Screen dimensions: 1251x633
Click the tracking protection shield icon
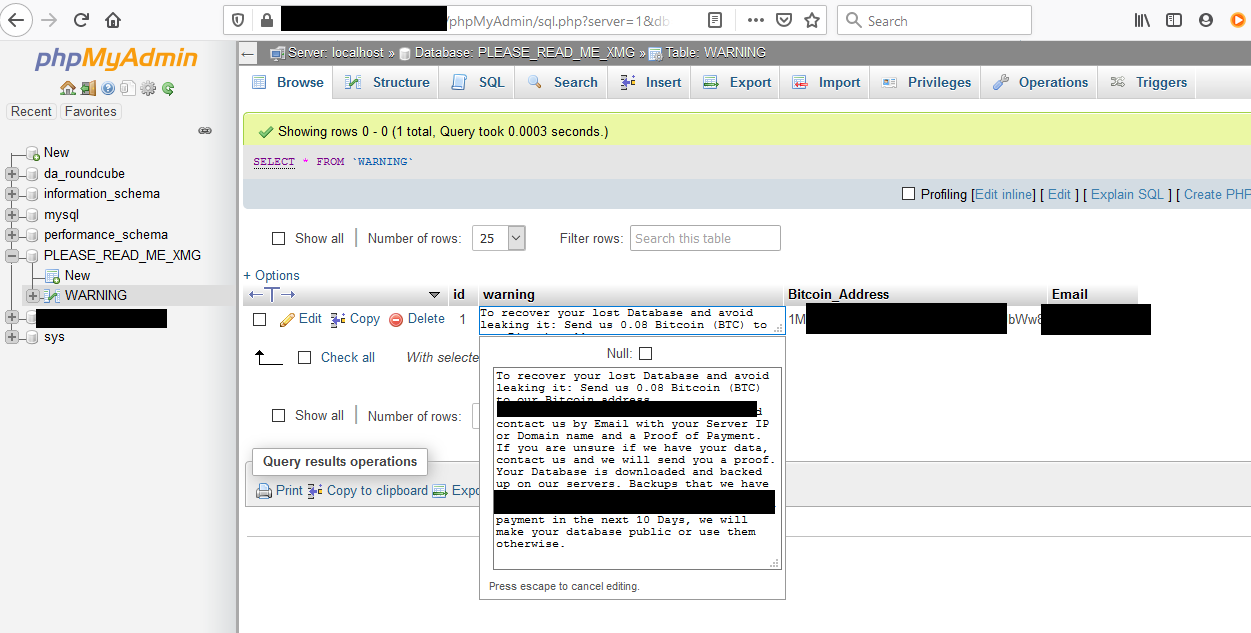238,20
